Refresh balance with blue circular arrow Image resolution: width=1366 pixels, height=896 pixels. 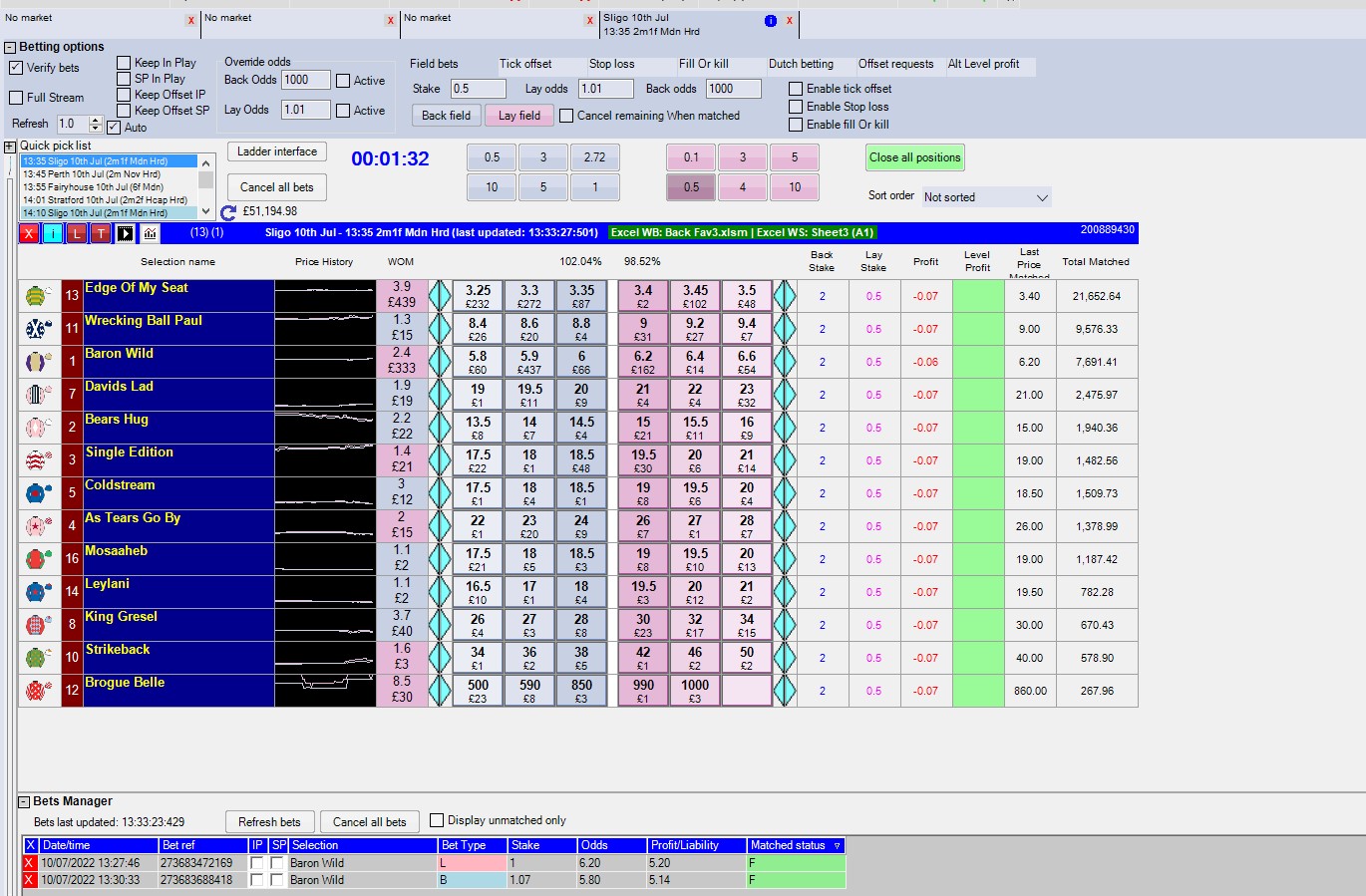tap(228, 212)
